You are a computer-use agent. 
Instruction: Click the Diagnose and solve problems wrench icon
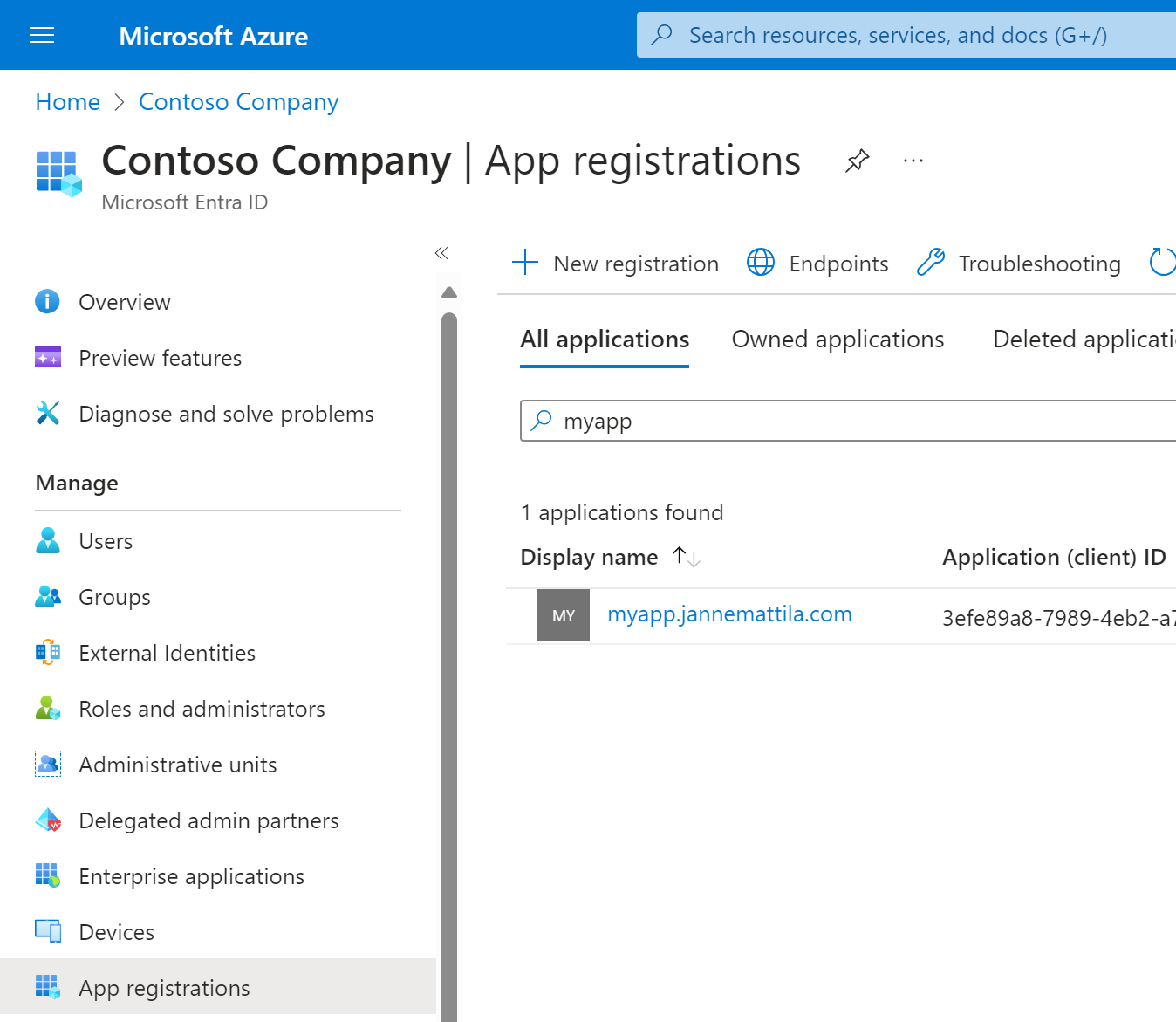pos(48,414)
